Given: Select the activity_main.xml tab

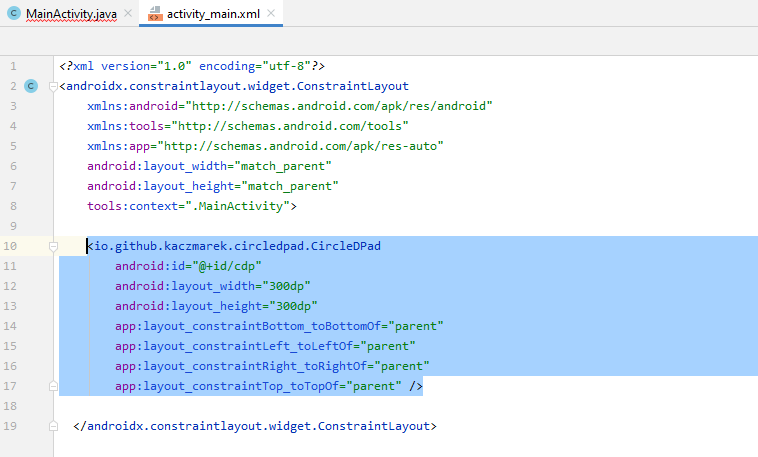Looking at the screenshot, I should pos(213,14).
